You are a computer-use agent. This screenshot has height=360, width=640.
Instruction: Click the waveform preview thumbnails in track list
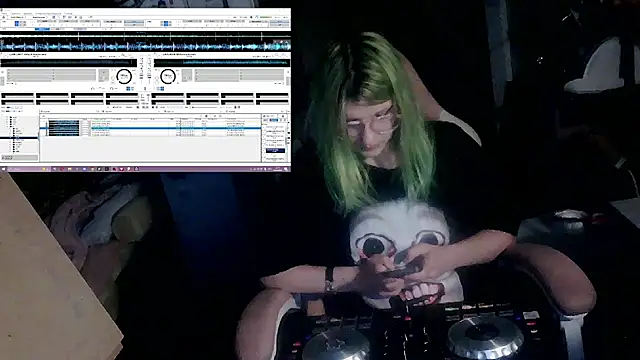tap(64, 127)
